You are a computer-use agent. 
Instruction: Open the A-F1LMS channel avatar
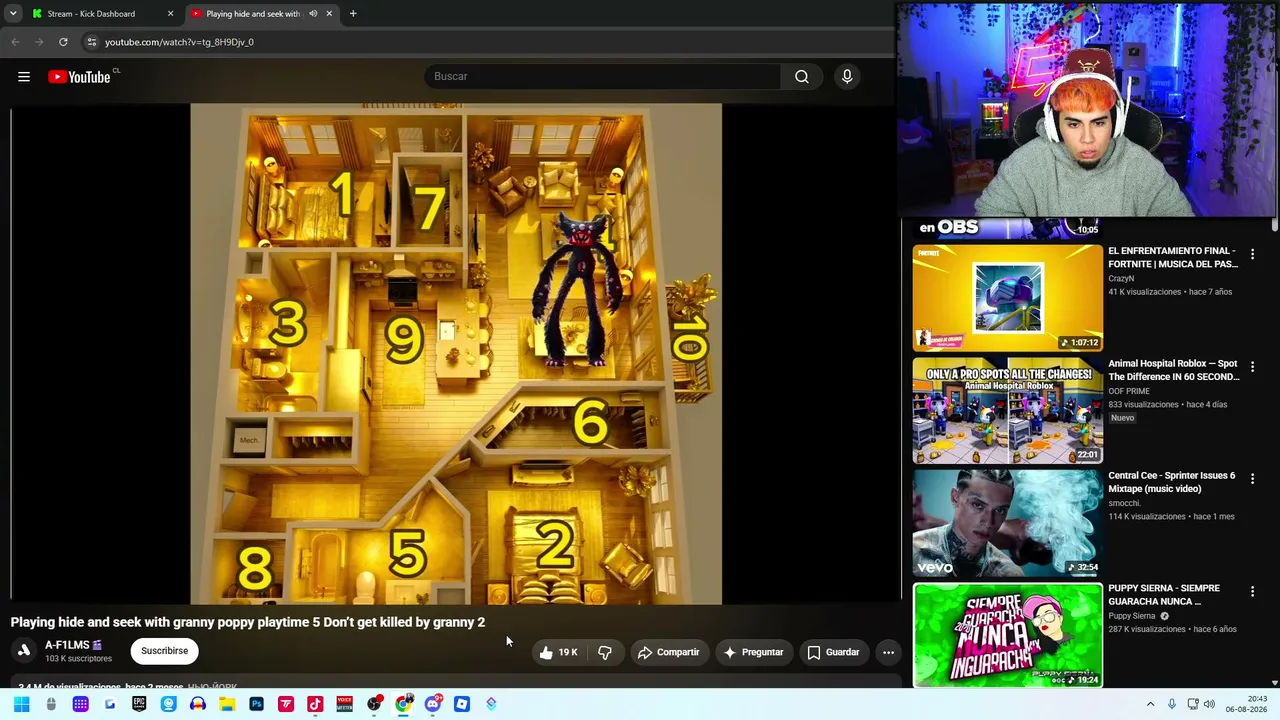click(x=24, y=651)
